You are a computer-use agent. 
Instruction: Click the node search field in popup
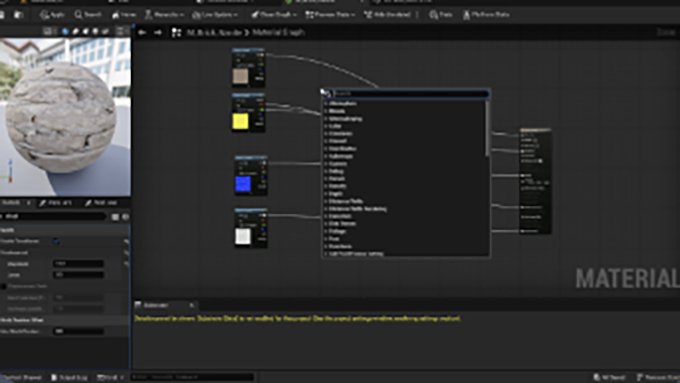(410, 94)
